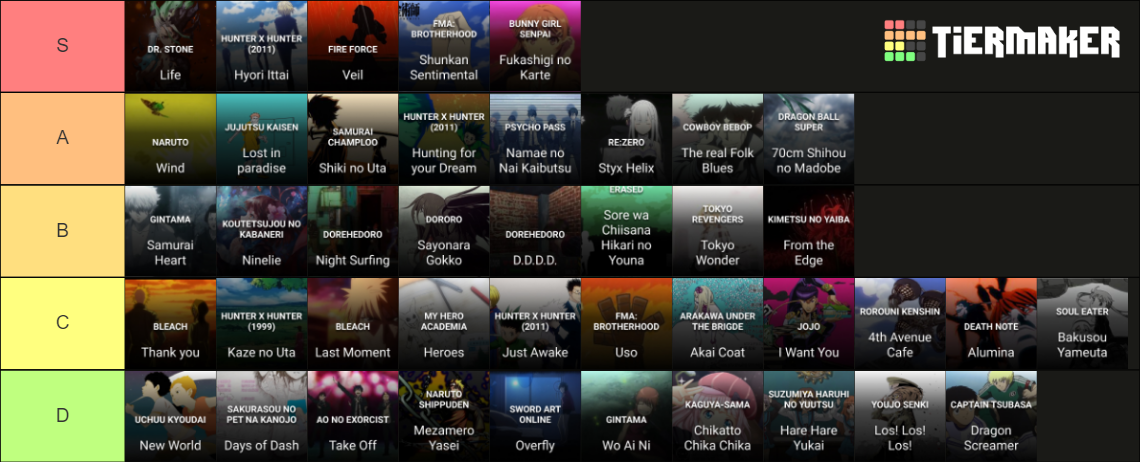Click the Sayonara Gokko thumbnail
Screen dimensions: 1140x462
tap(443, 231)
